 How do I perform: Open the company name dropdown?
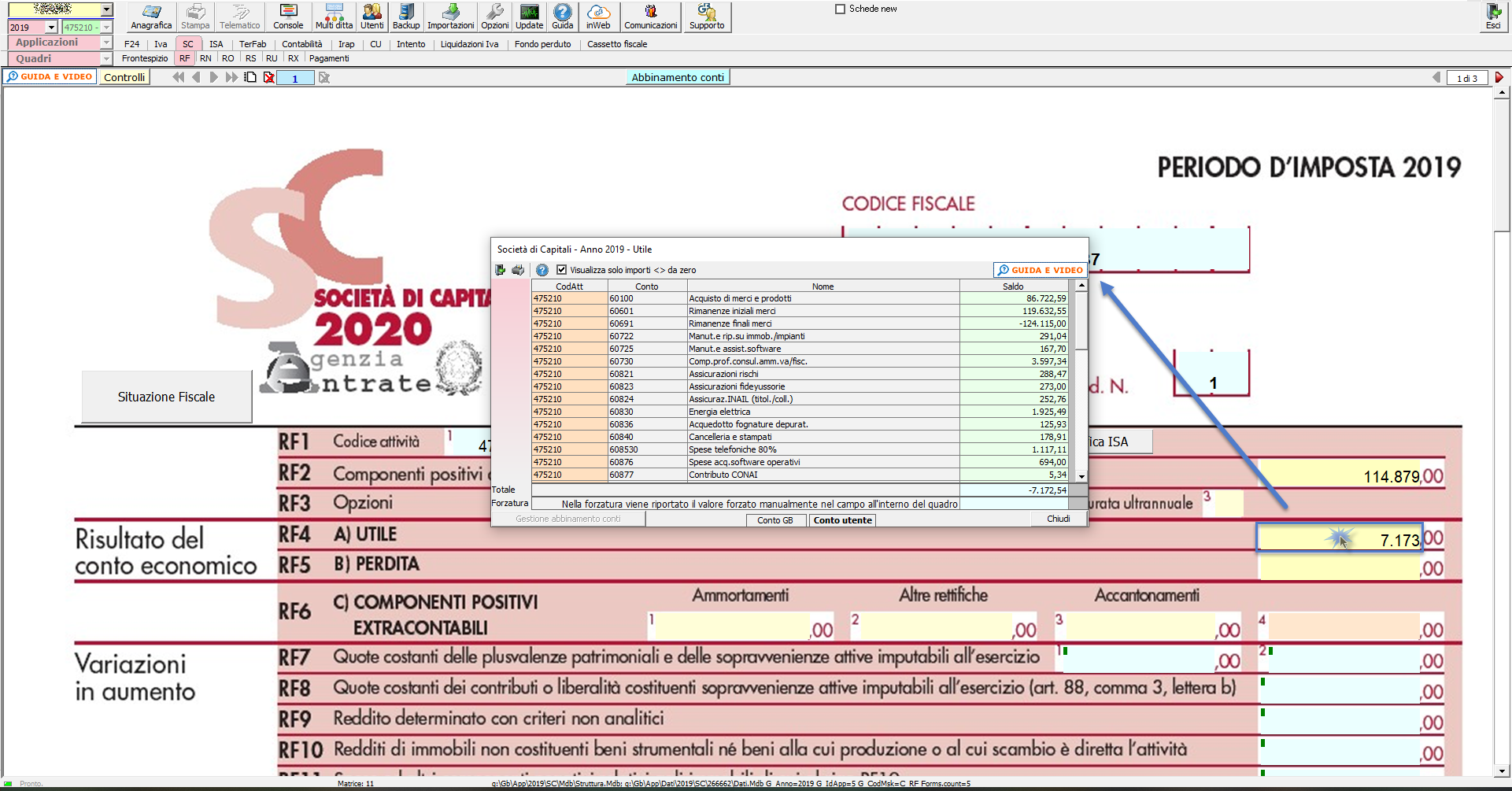(x=107, y=9)
